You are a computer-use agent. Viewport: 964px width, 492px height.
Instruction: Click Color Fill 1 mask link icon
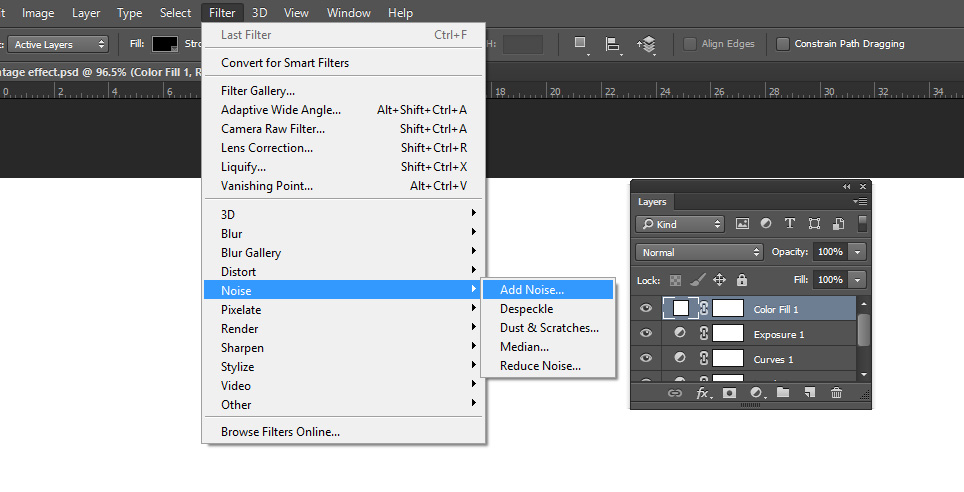pyautogui.click(x=705, y=309)
